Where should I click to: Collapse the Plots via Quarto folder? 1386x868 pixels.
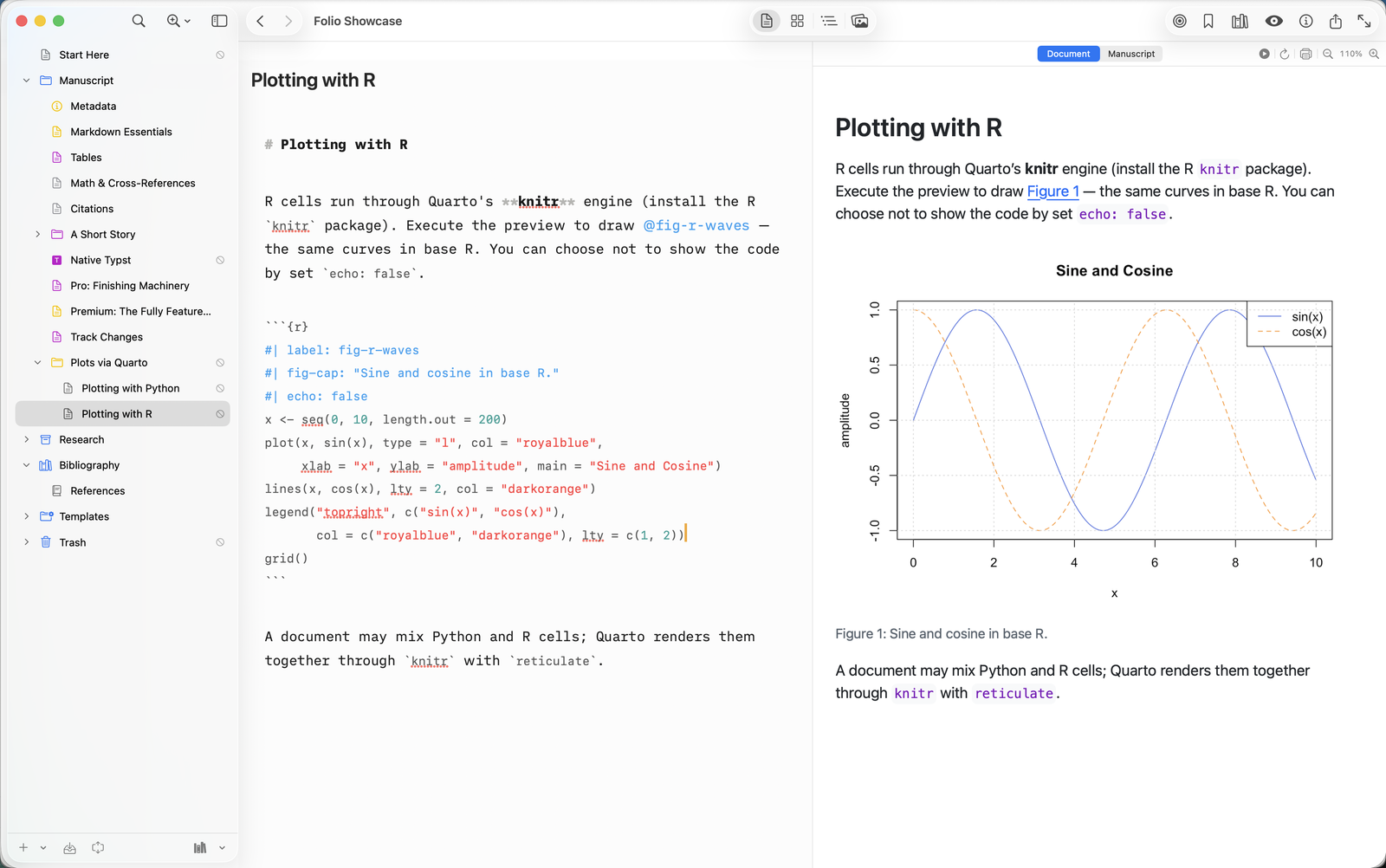tap(37, 363)
